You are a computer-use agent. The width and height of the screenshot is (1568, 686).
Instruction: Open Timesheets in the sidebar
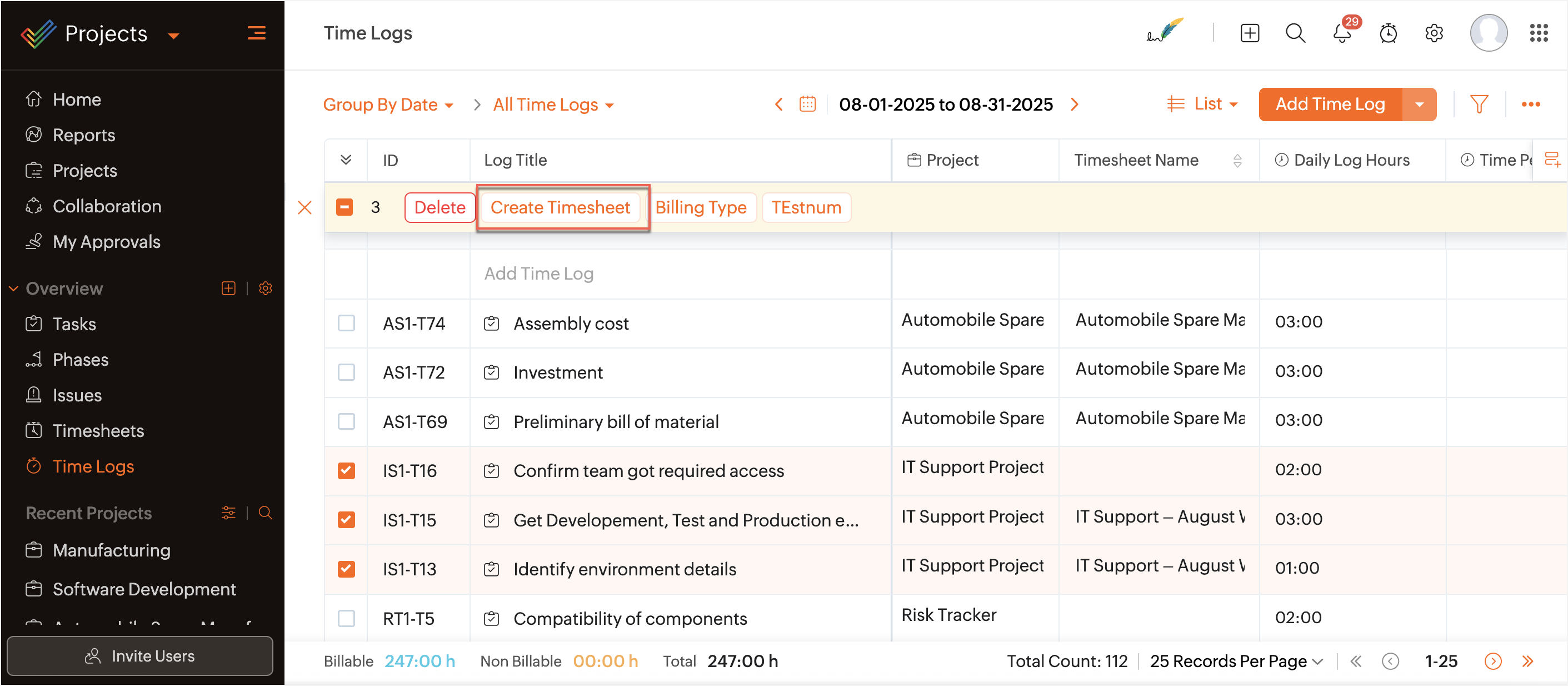pos(98,431)
